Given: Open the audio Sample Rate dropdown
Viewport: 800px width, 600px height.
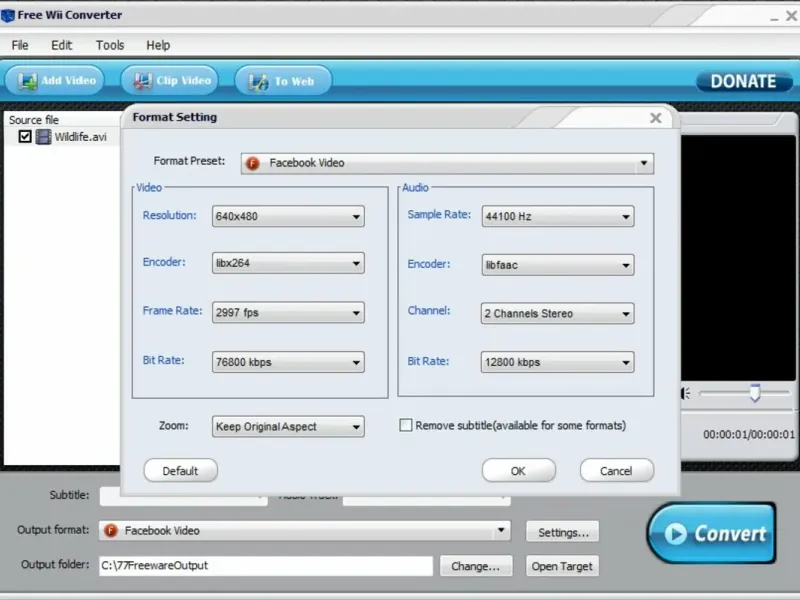Looking at the screenshot, I should [x=558, y=216].
